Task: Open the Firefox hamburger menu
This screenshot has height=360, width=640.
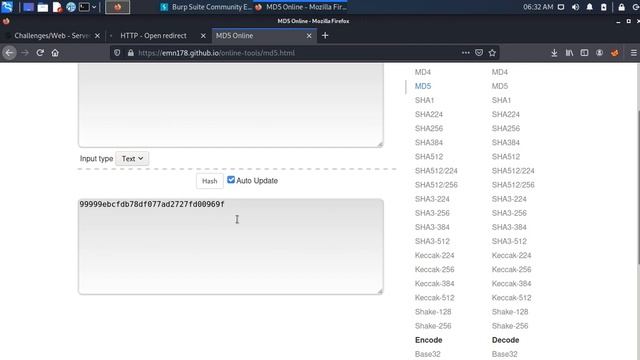Action: point(633,53)
